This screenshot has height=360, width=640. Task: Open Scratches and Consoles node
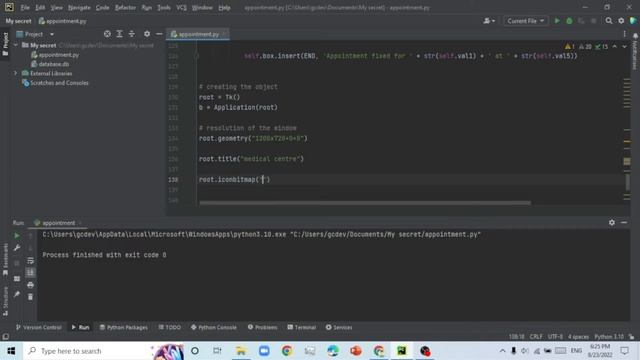pos(59,83)
